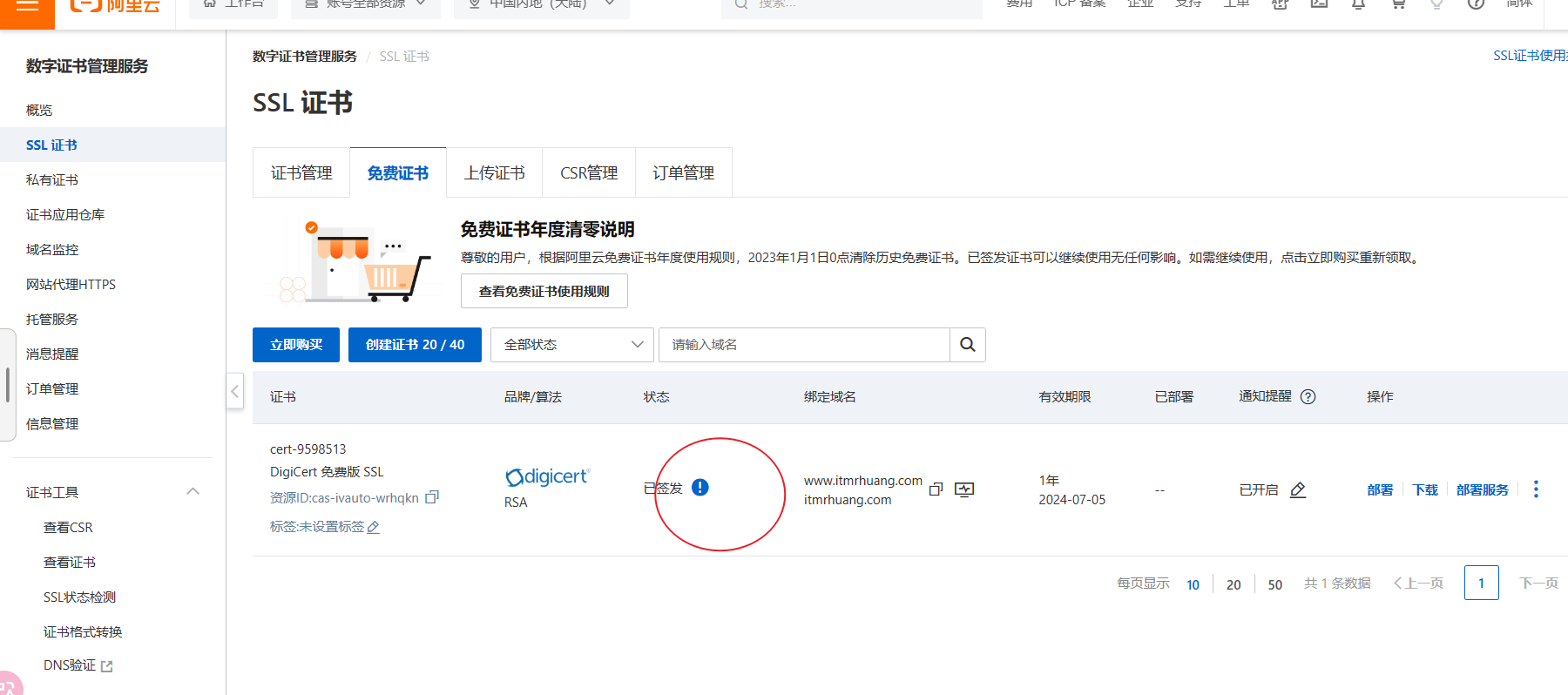The image size is (1568, 695).
Task: Open the 全部状态 status filter dropdown
Action: click(572, 345)
